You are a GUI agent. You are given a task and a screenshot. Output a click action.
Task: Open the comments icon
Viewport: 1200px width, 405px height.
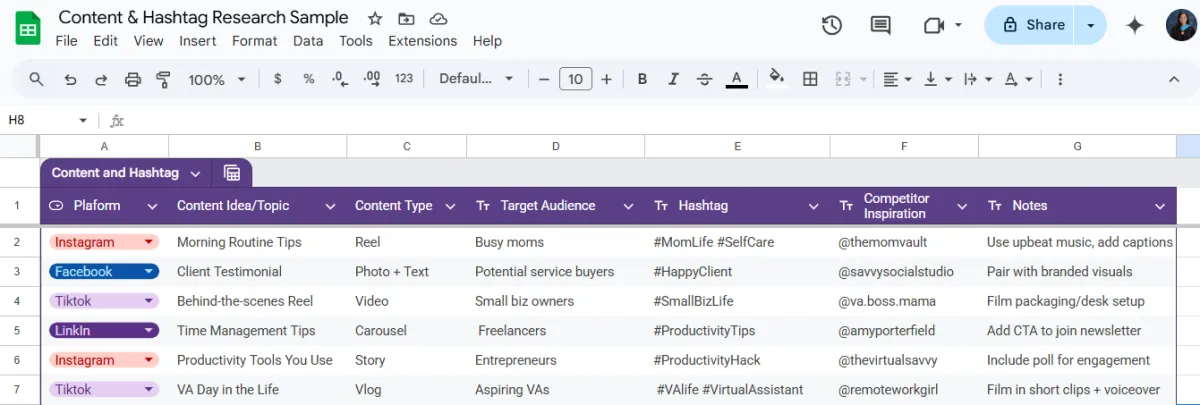coord(881,25)
